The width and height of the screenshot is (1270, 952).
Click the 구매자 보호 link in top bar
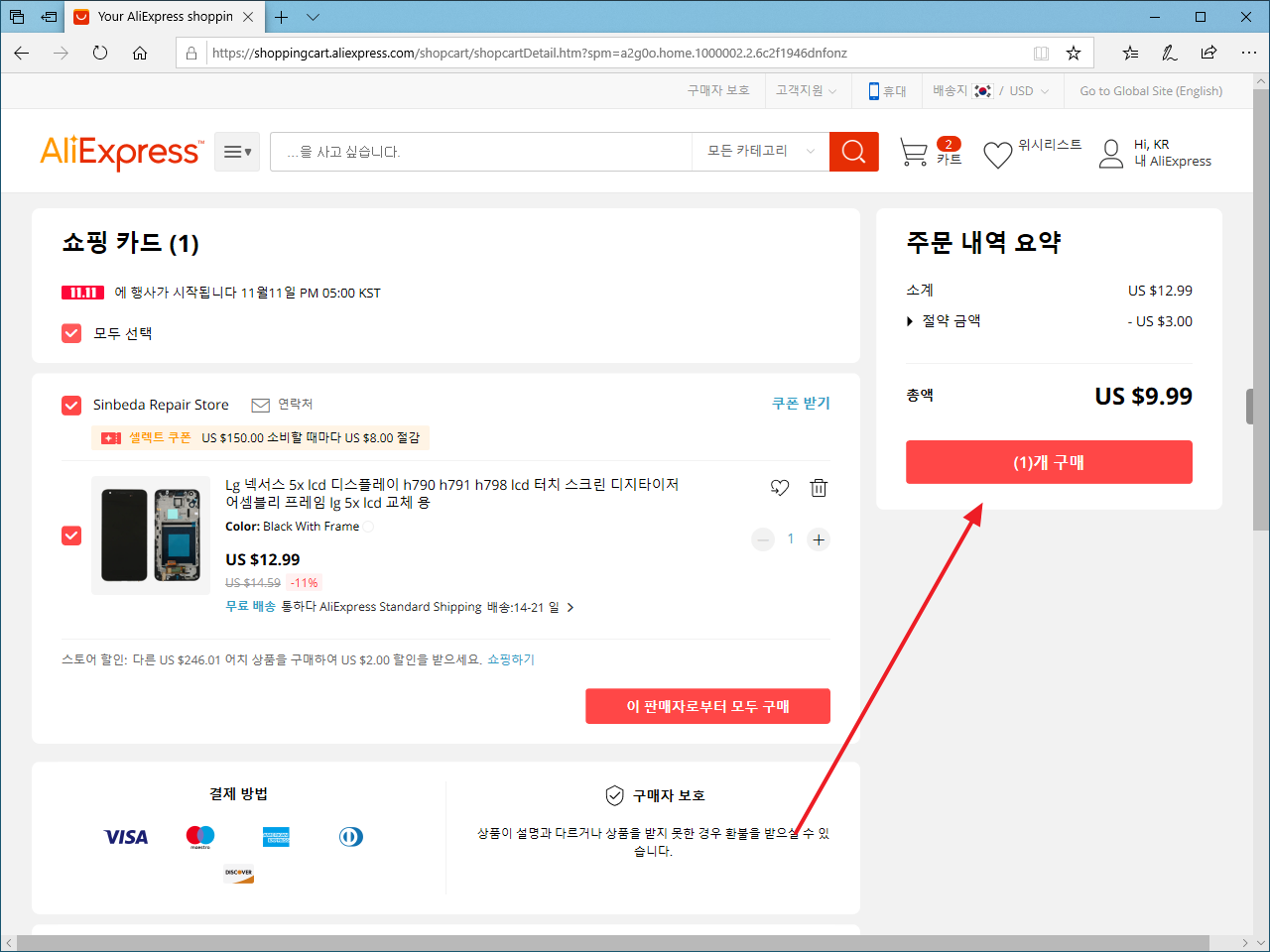[718, 90]
